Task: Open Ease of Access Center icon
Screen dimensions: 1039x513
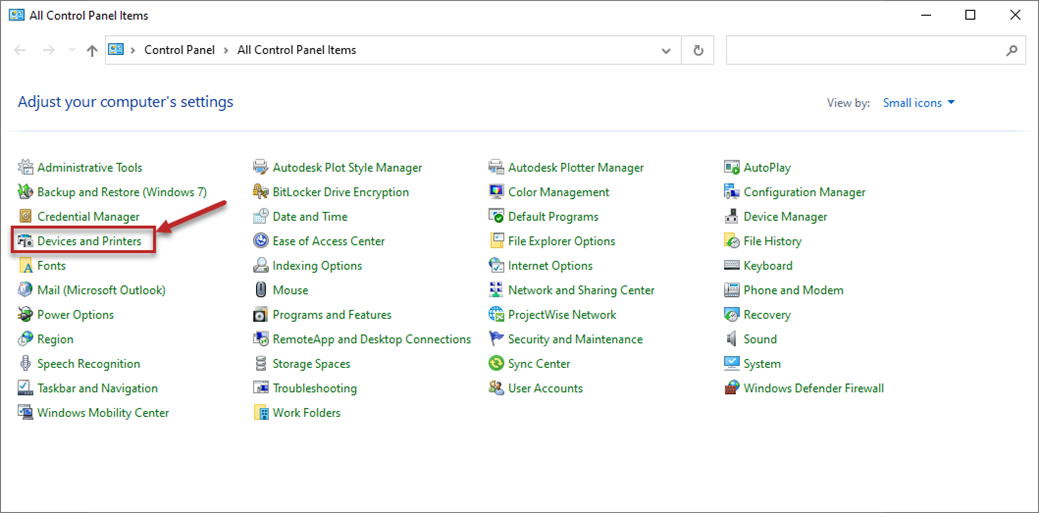Action: point(260,241)
